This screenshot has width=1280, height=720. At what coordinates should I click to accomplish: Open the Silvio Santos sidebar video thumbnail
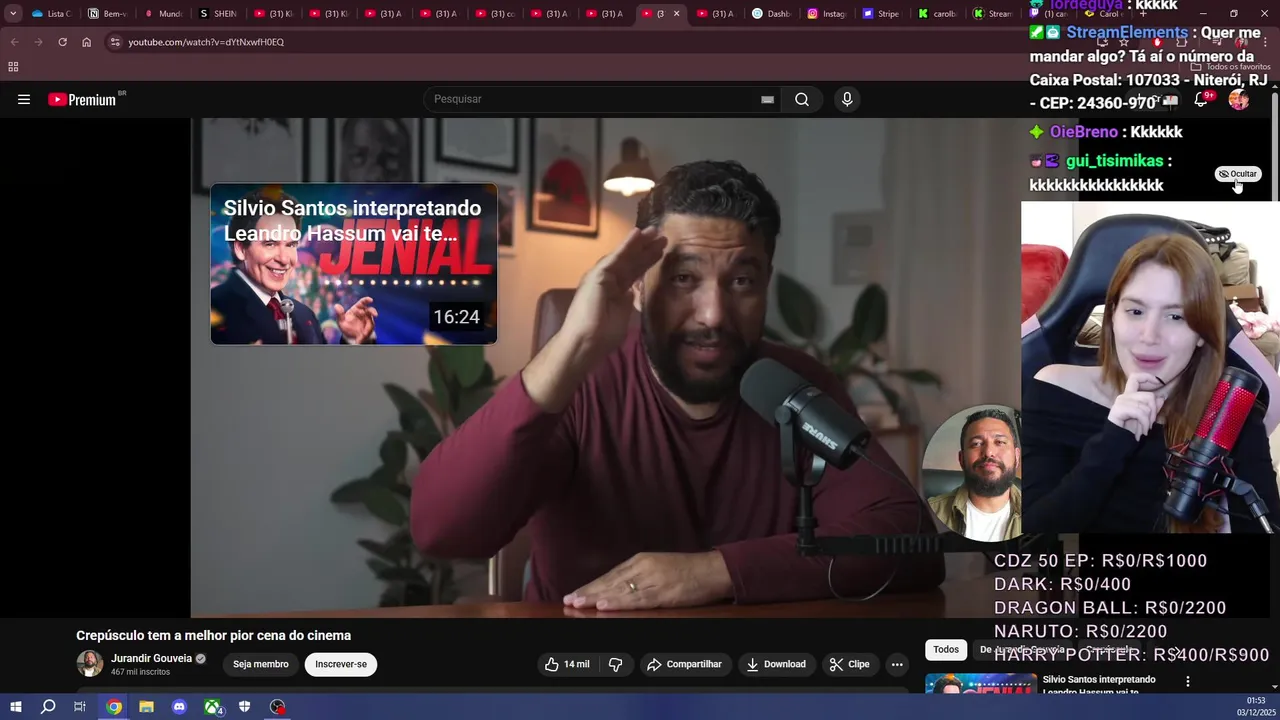(980, 683)
